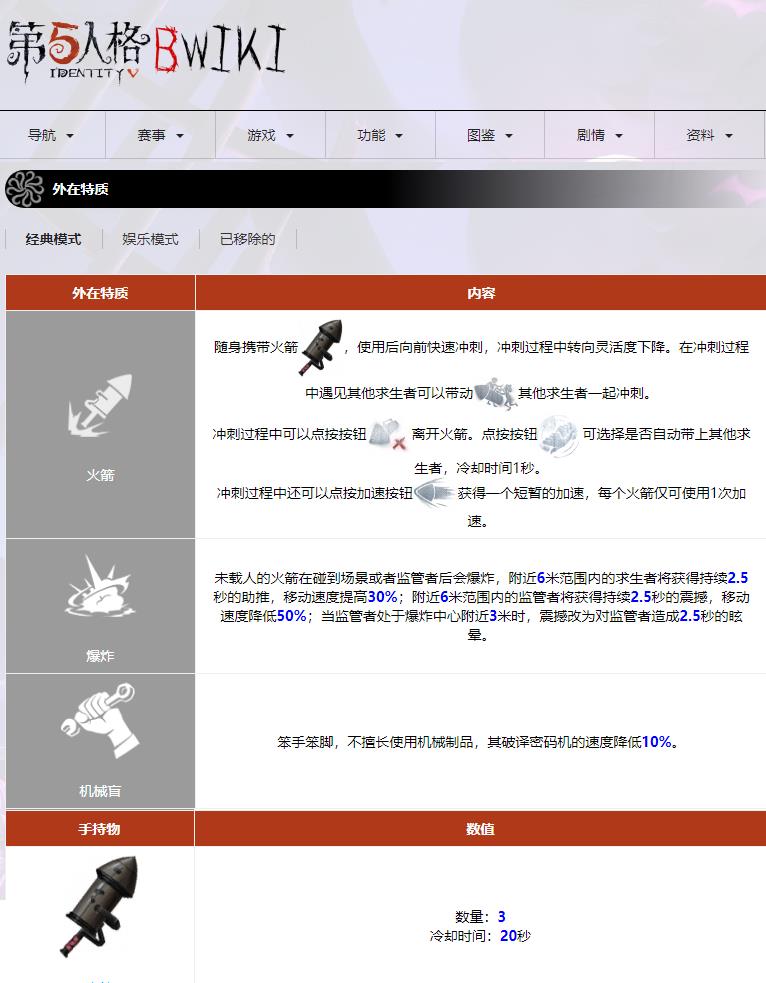This screenshot has width=766, height=983.
Task: Click the 内容 column header
Action: (481, 293)
